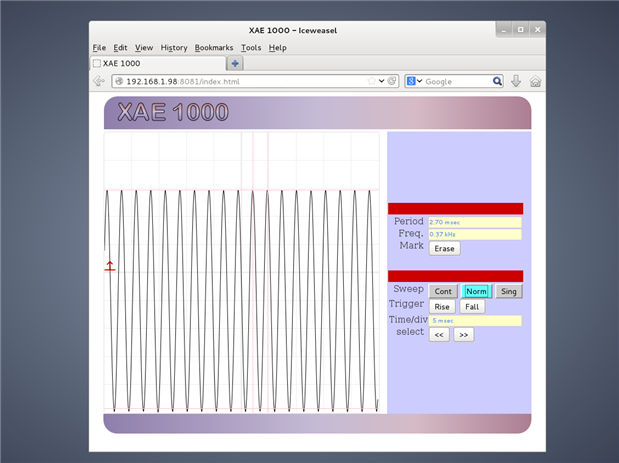
Task: Open downloads arrow icon
Action: coord(516,81)
